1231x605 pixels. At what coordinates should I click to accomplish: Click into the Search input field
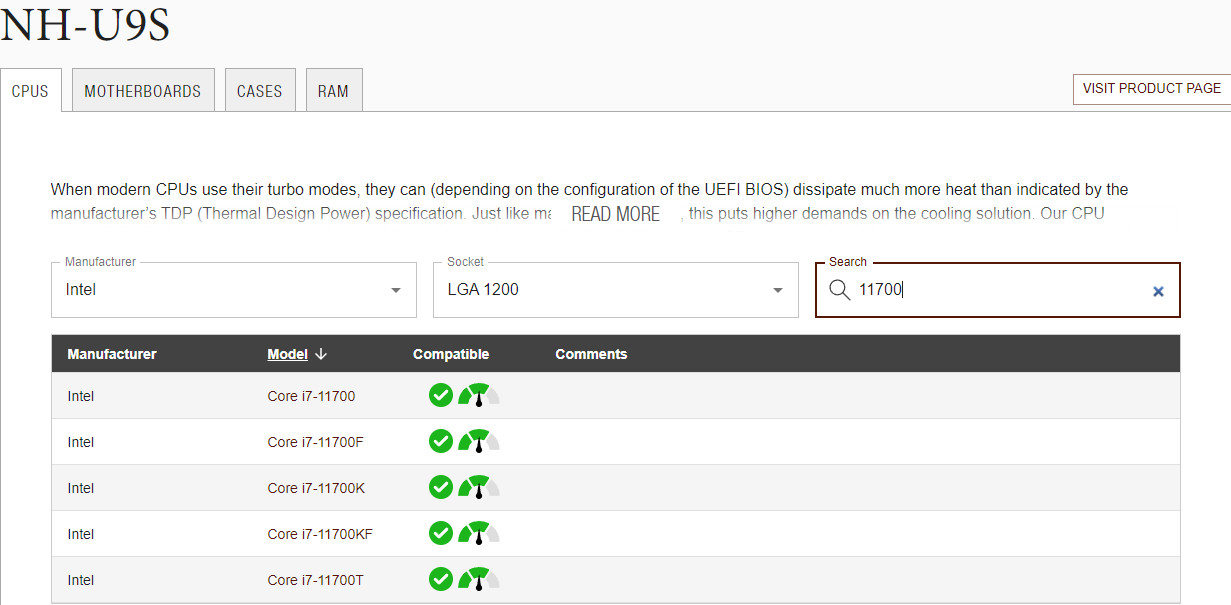[x=1000, y=290]
